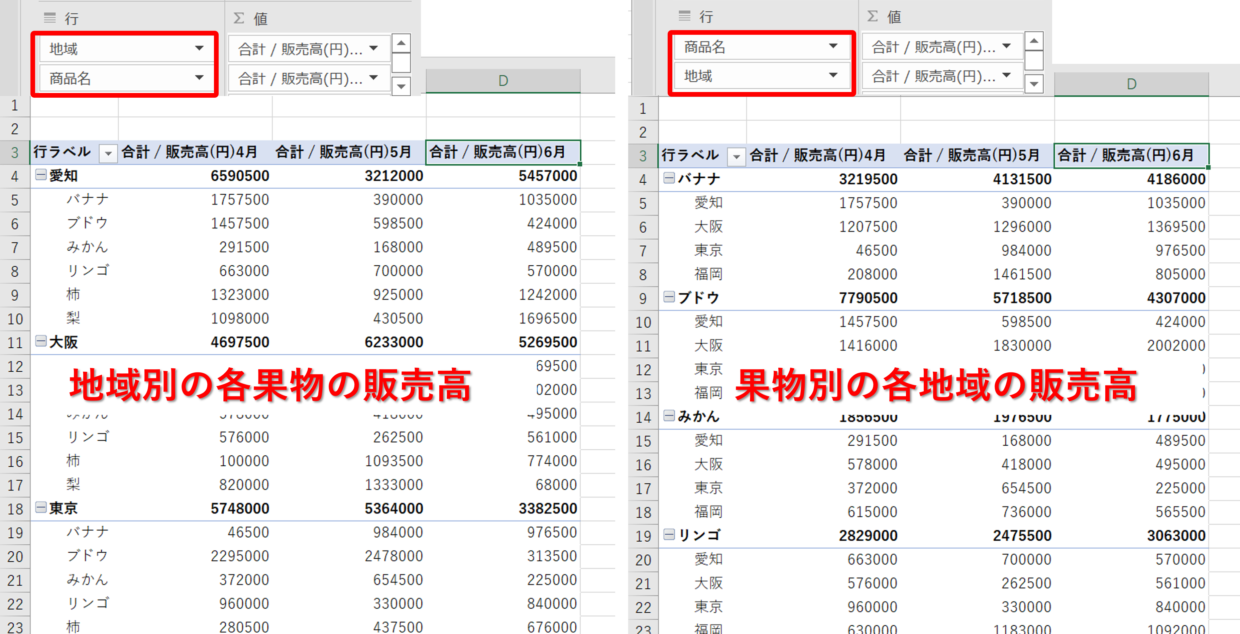Collapse the リンゴ group in right pivot table

tap(668, 536)
